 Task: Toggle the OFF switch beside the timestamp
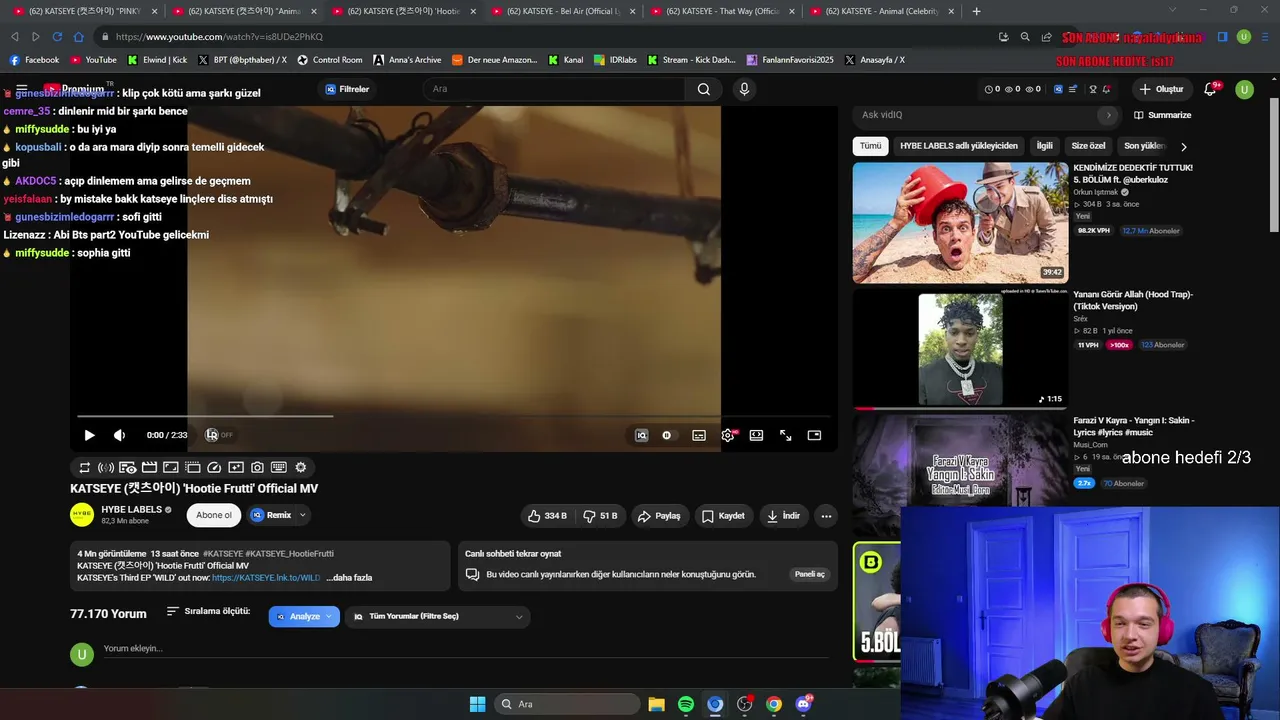coord(219,435)
